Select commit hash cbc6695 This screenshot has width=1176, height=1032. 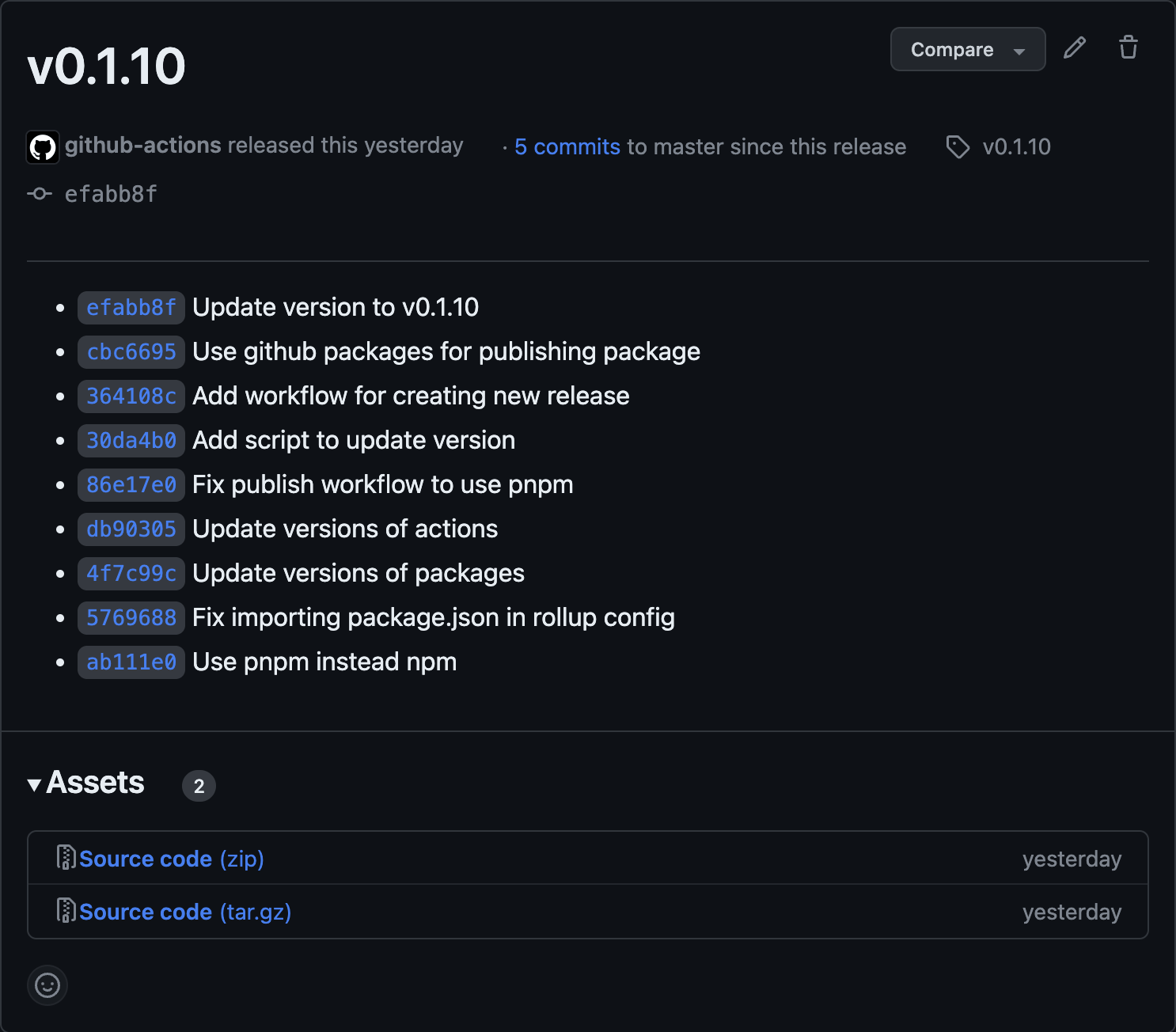tap(131, 351)
